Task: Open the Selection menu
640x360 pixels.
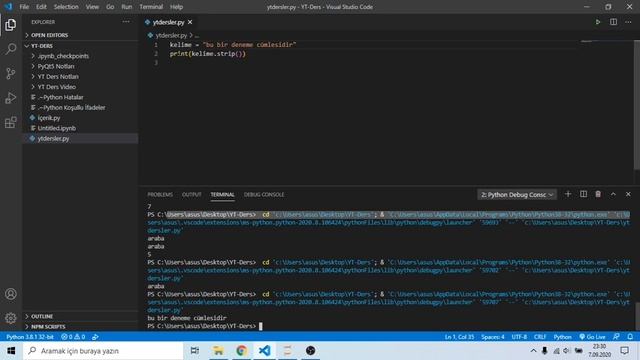Action: pos(66,7)
